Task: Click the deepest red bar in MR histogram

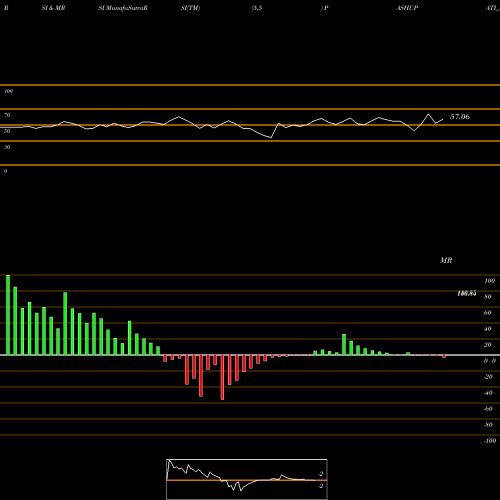Action: (x=222, y=377)
